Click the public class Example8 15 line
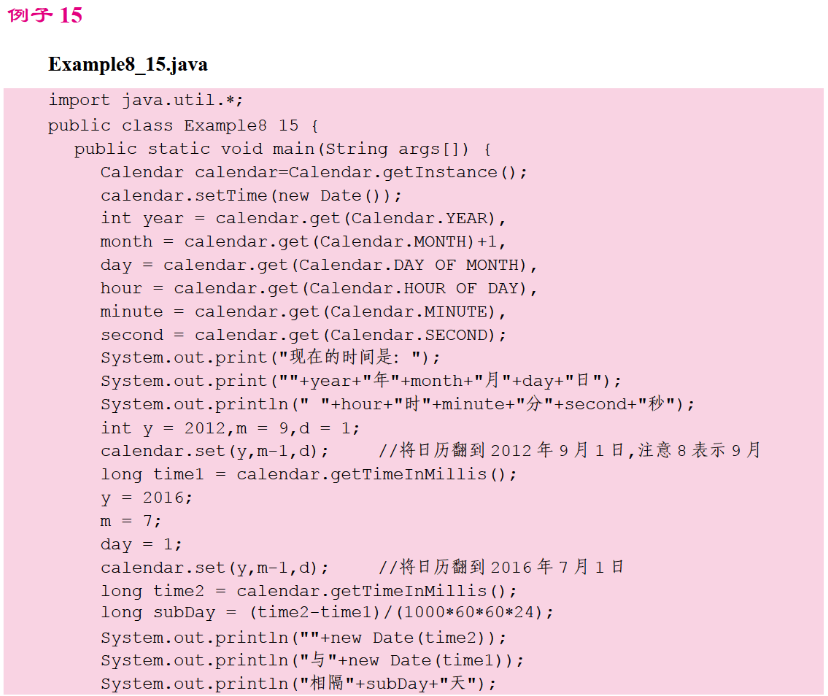Screen dimensions: 828x696 click(x=182, y=125)
